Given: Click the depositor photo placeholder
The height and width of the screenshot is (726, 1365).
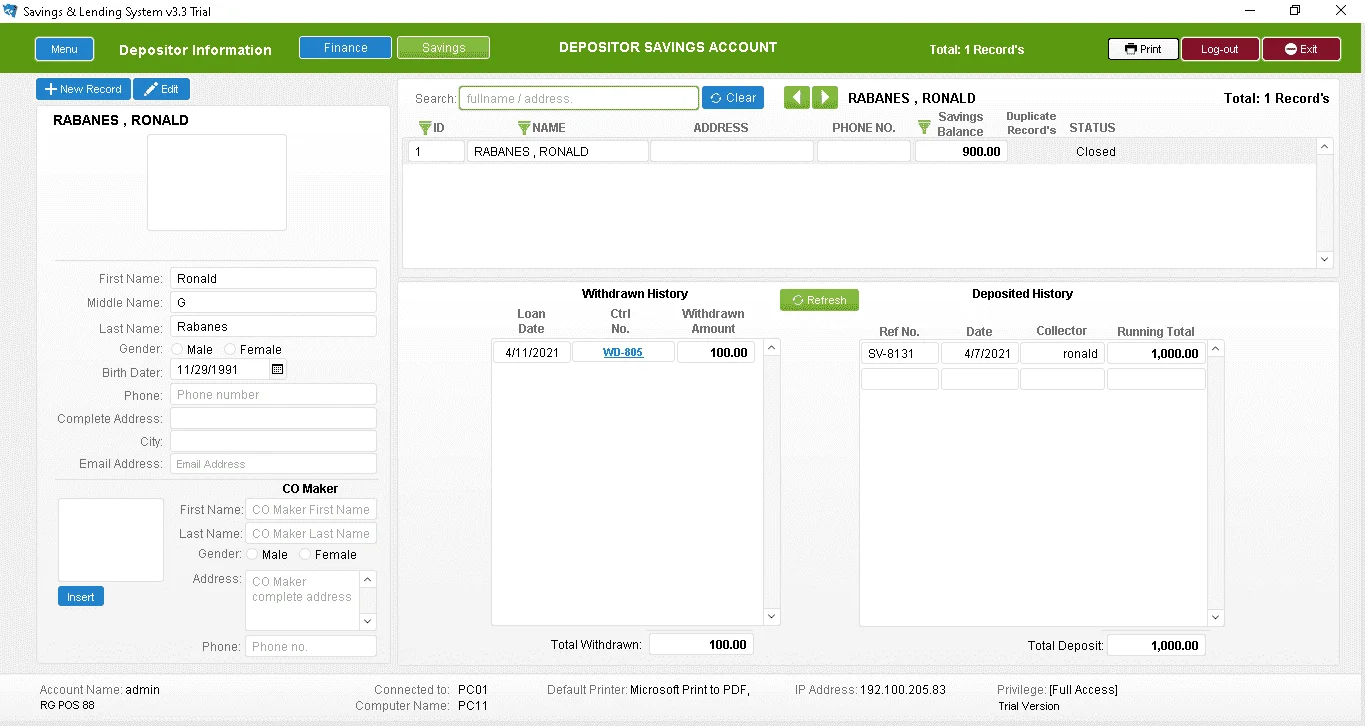Looking at the screenshot, I should pos(217,182).
